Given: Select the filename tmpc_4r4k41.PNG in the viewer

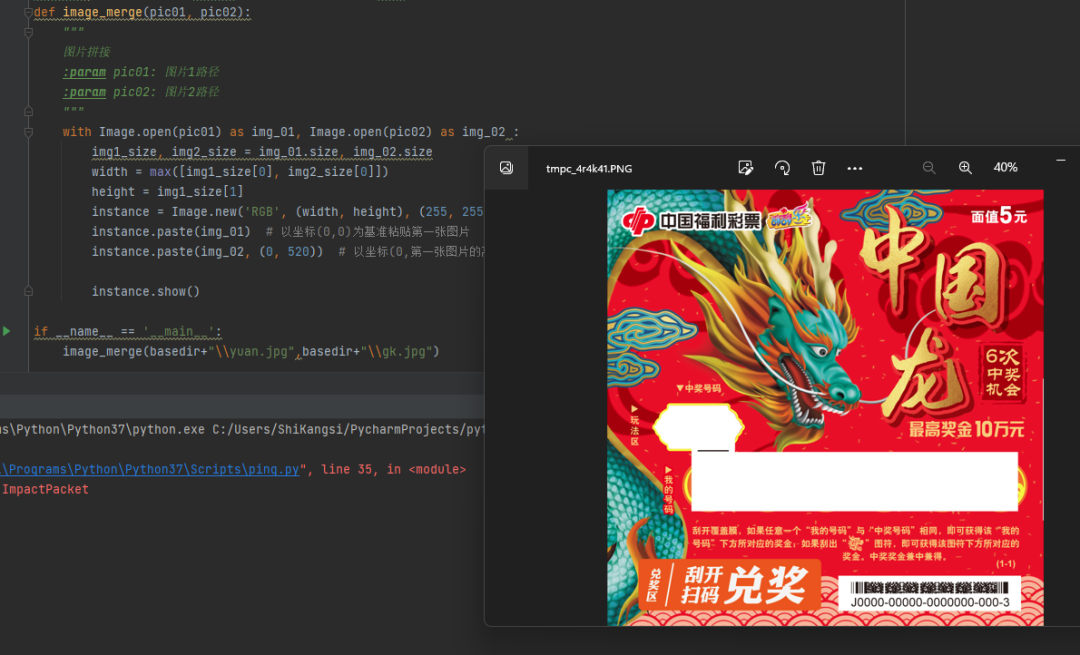Looking at the screenshot, I should (x=589, y=168).
